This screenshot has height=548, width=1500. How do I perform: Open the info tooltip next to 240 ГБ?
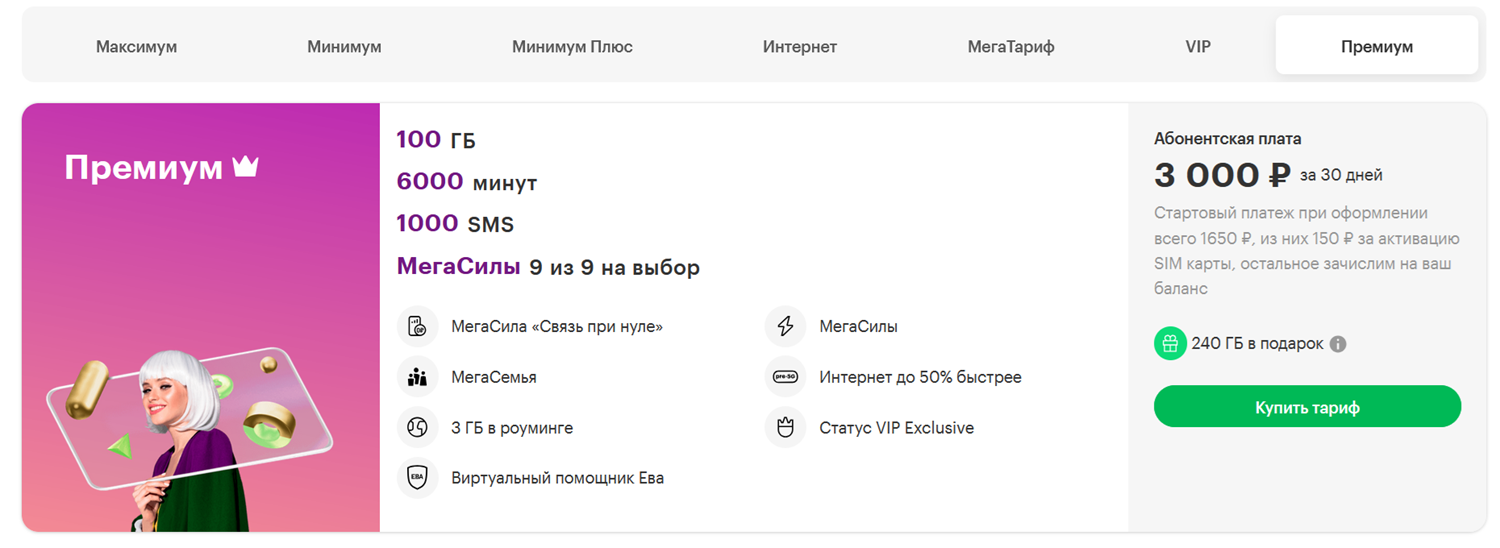click(x=1338, y=344)
